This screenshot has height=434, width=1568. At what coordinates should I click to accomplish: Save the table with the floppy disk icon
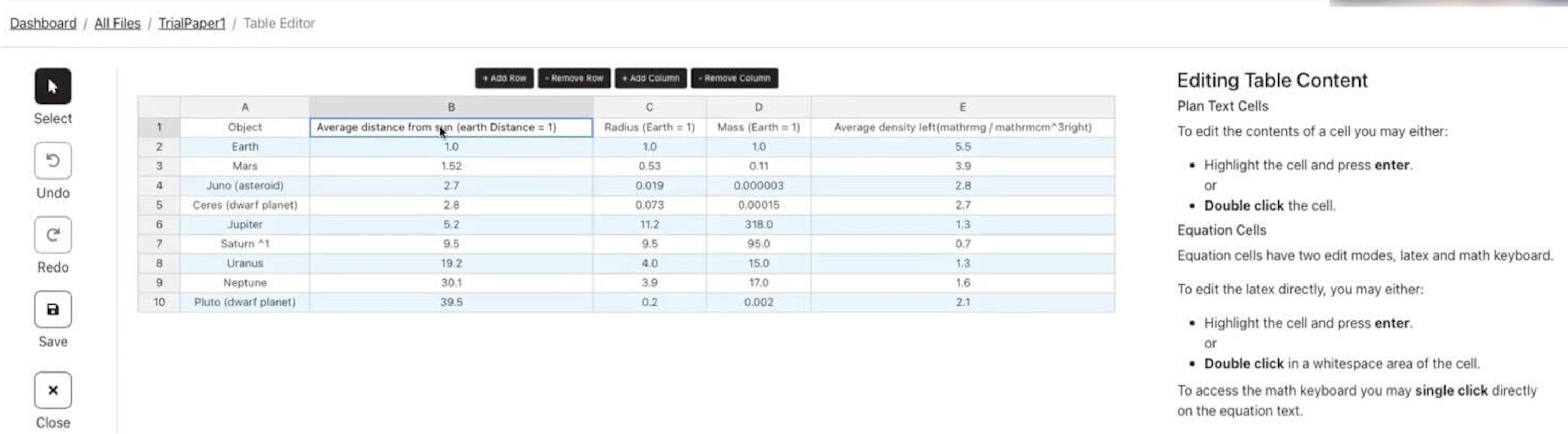tap(52, 309)
